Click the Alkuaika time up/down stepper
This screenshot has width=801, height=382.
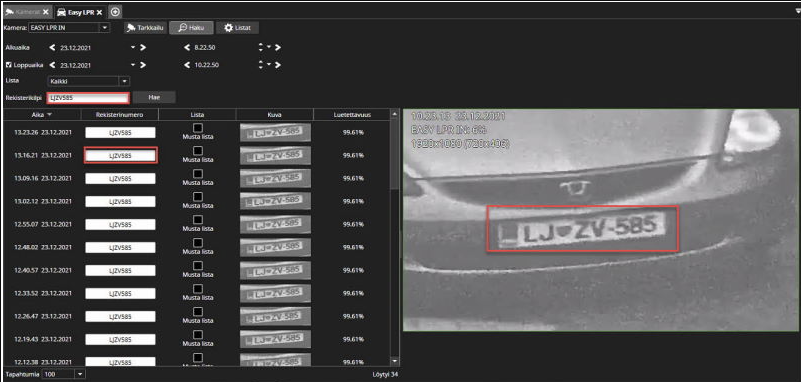point(261,47)
